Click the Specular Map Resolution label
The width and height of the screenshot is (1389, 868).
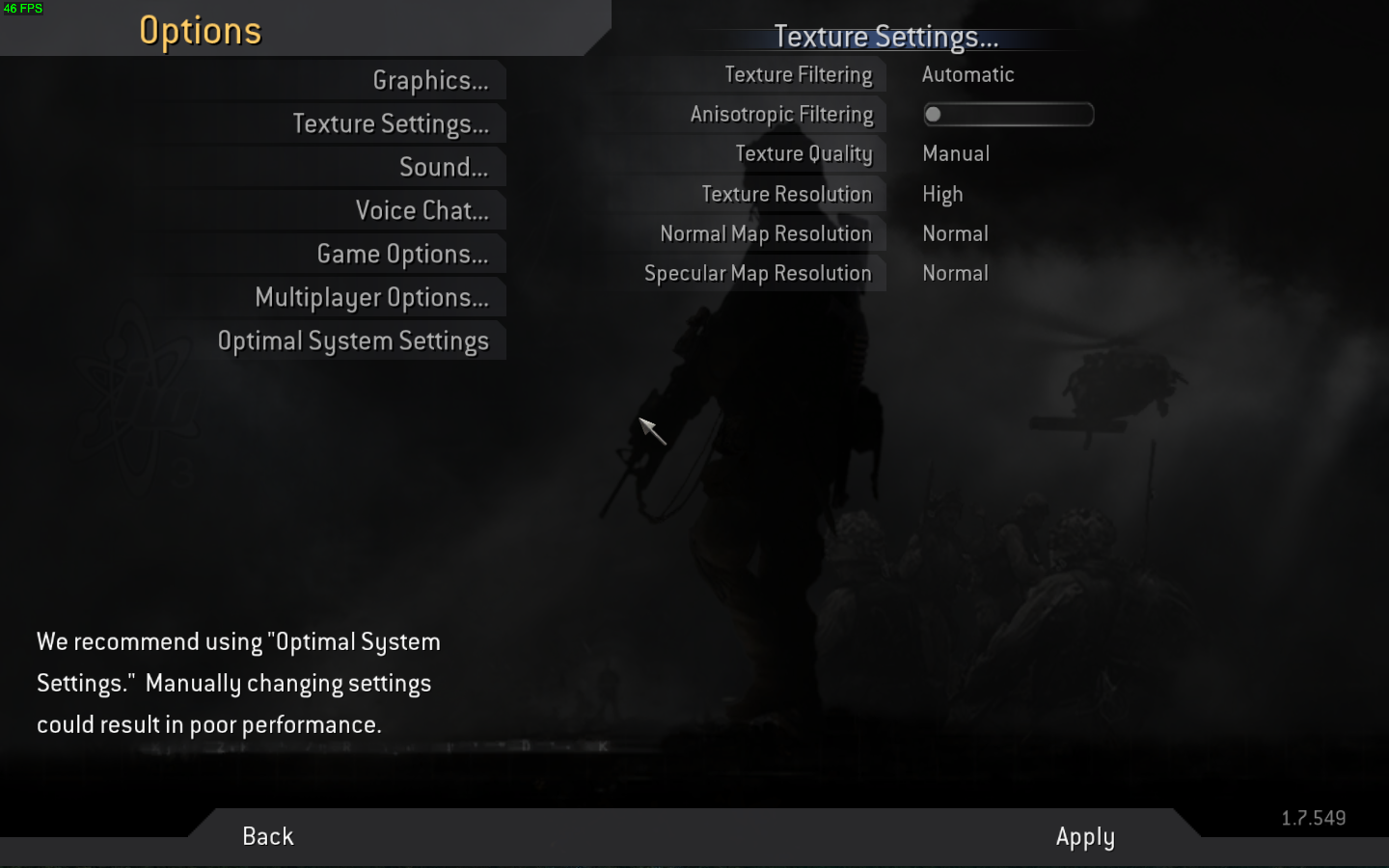click(757, 273)
